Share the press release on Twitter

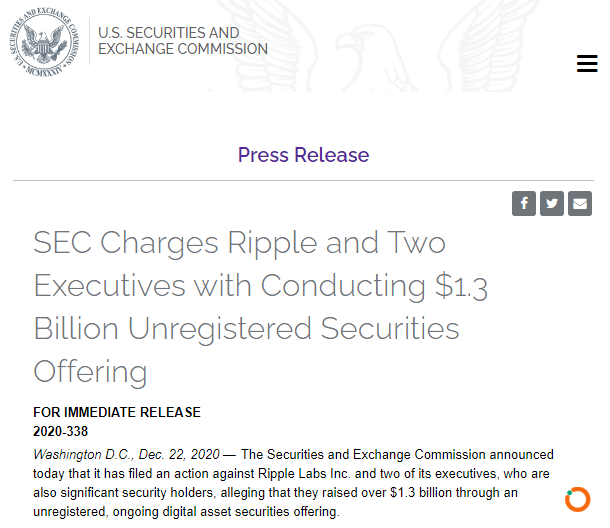pyautogui.click(x=552, y=203)
